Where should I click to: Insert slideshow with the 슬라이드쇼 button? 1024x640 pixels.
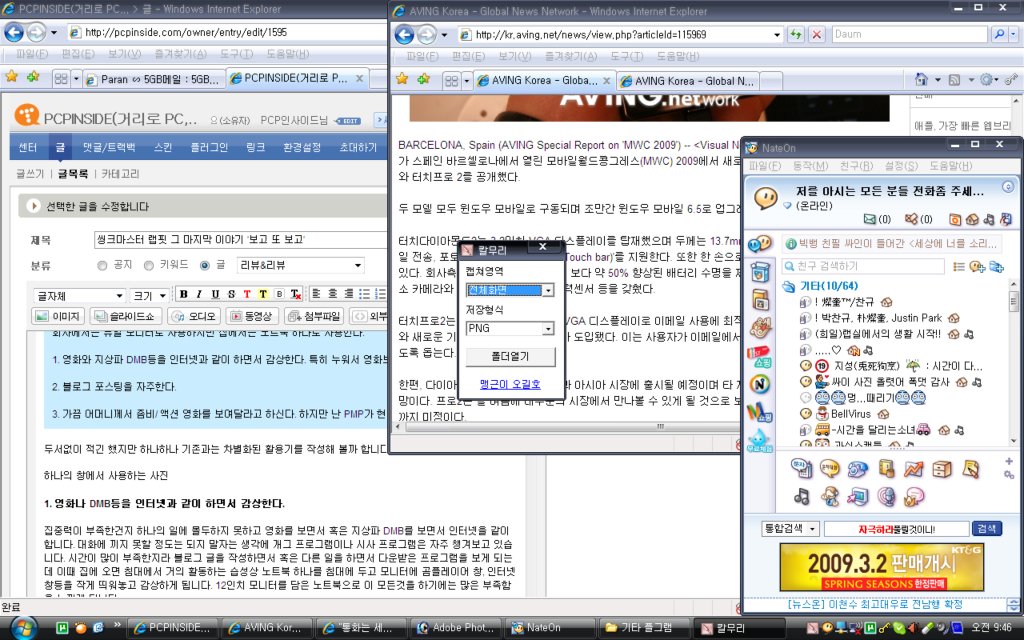tap(125, 316)
